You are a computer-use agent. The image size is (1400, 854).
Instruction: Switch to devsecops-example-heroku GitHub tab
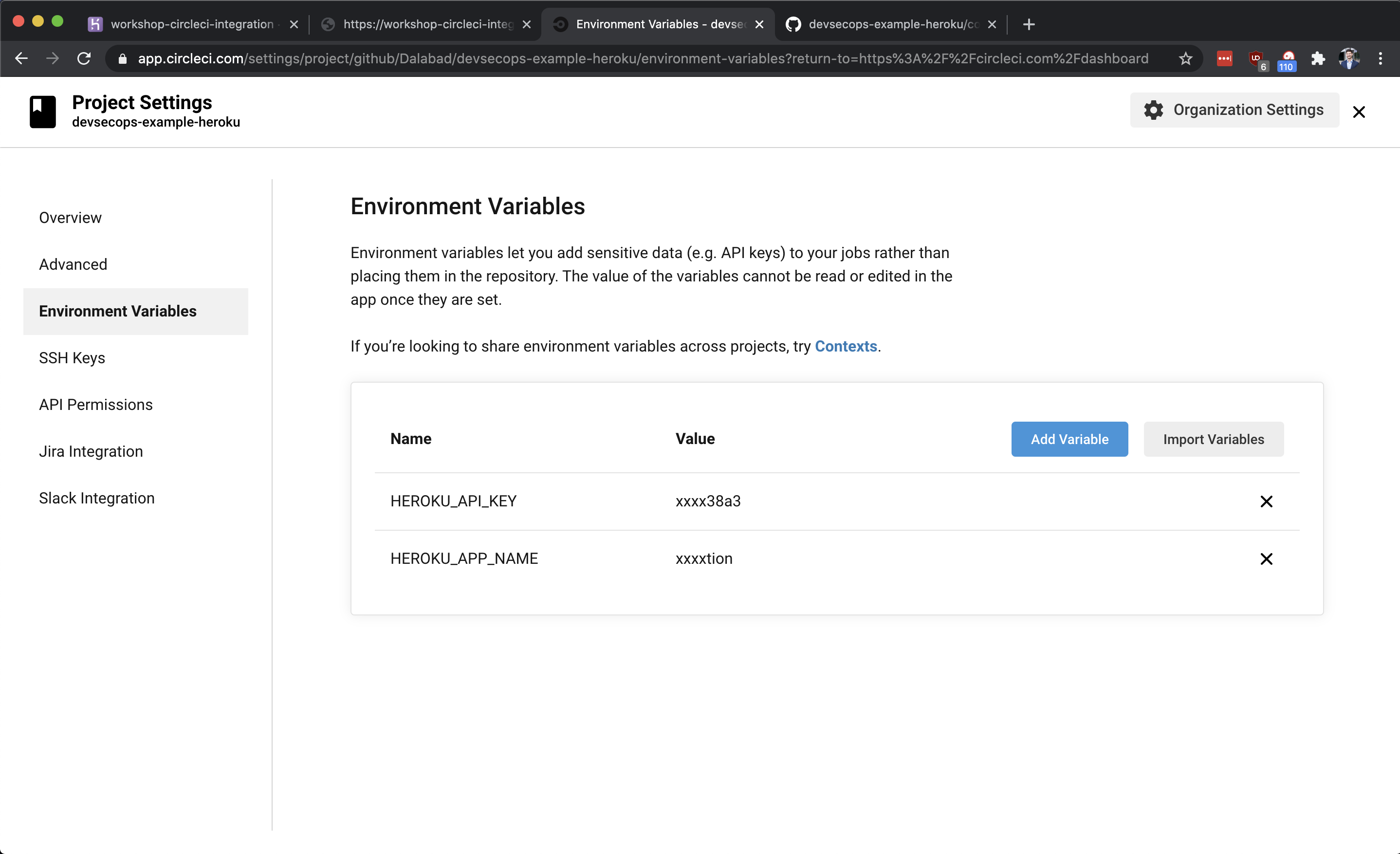(886, 24)
